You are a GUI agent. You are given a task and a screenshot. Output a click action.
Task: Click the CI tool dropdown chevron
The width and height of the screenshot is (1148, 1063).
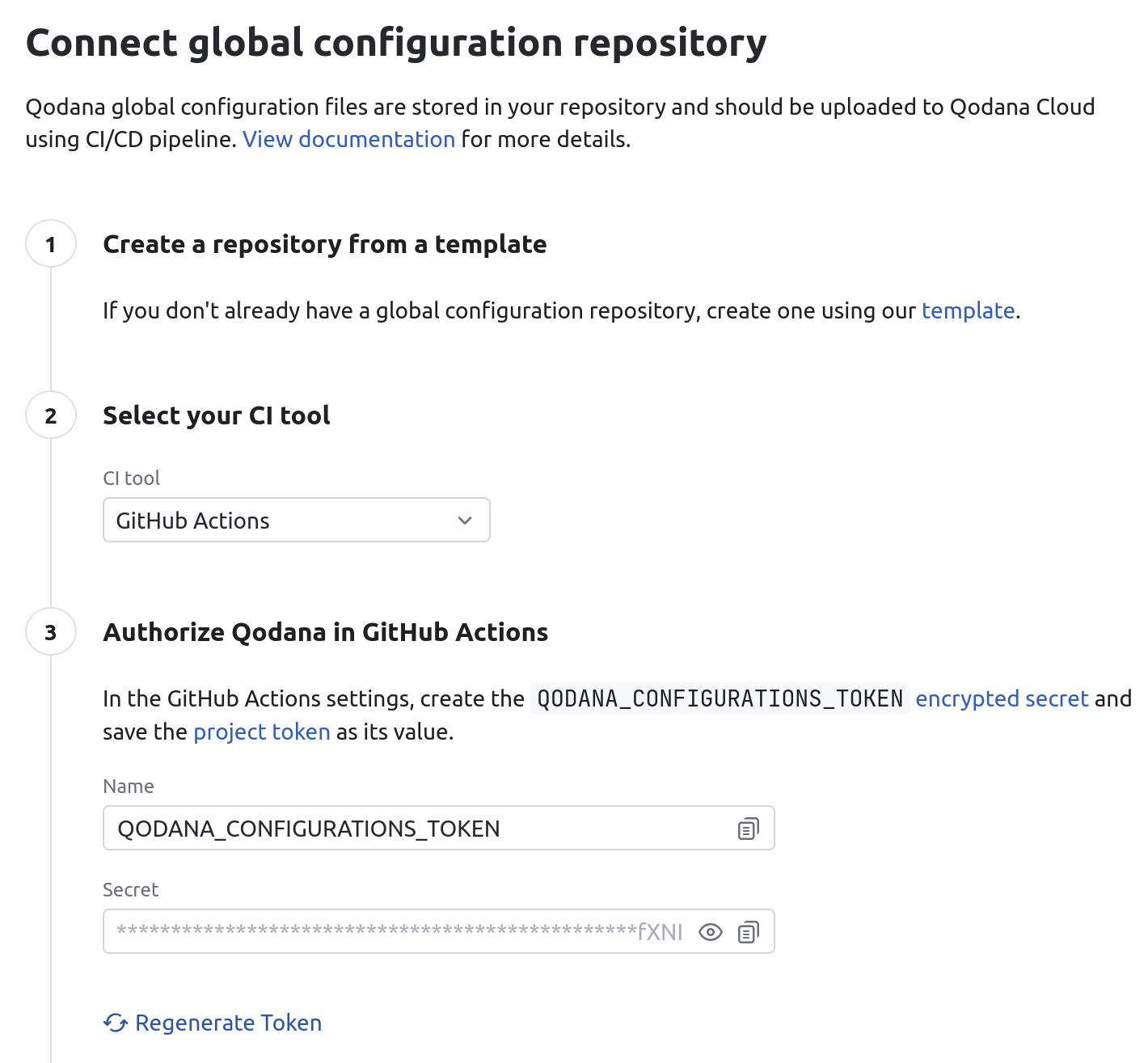[463, 520]
